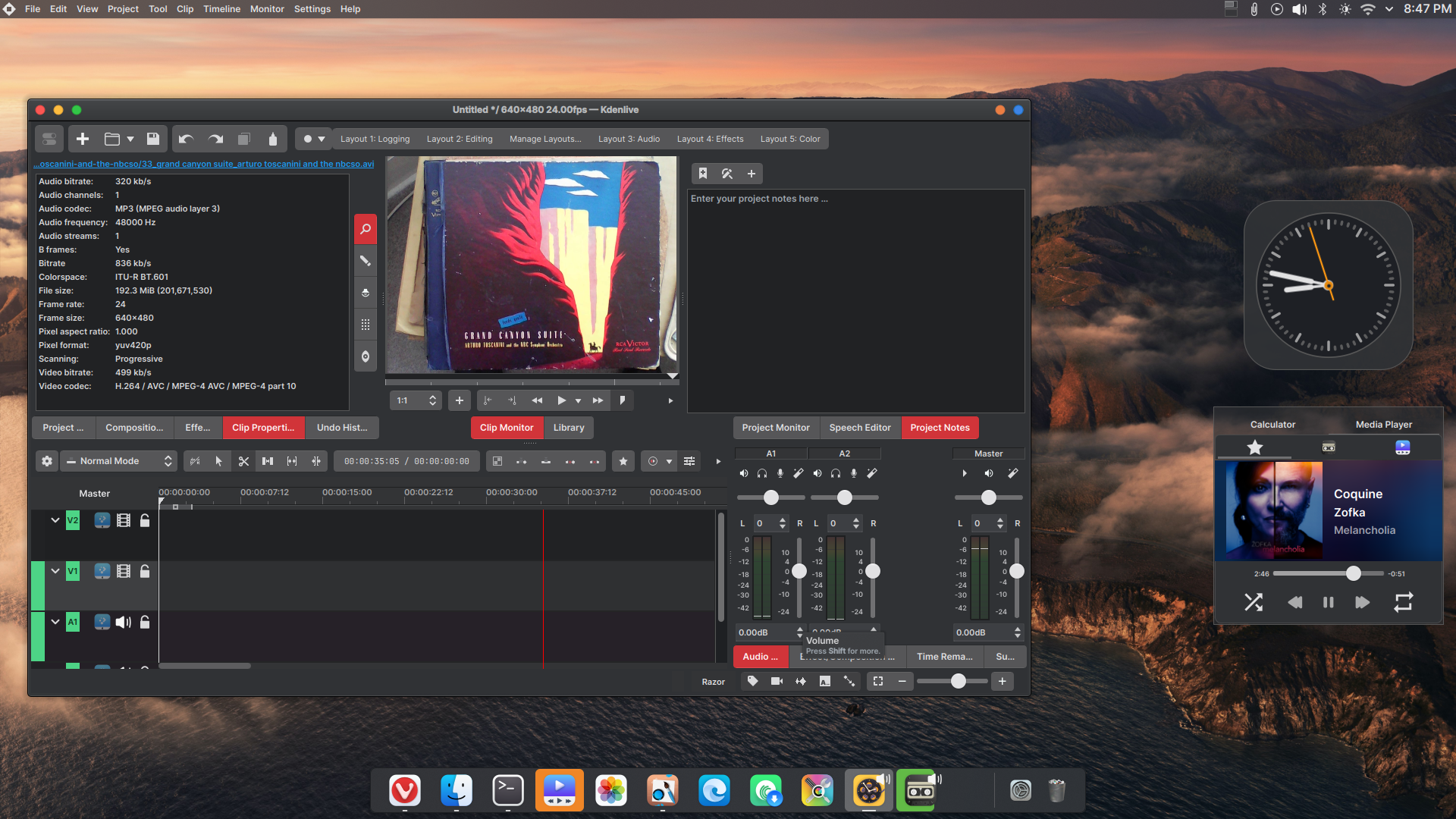1456x819 pixels.
Task: Switch to Undo History tab
Action: click(x=342, y=428)
